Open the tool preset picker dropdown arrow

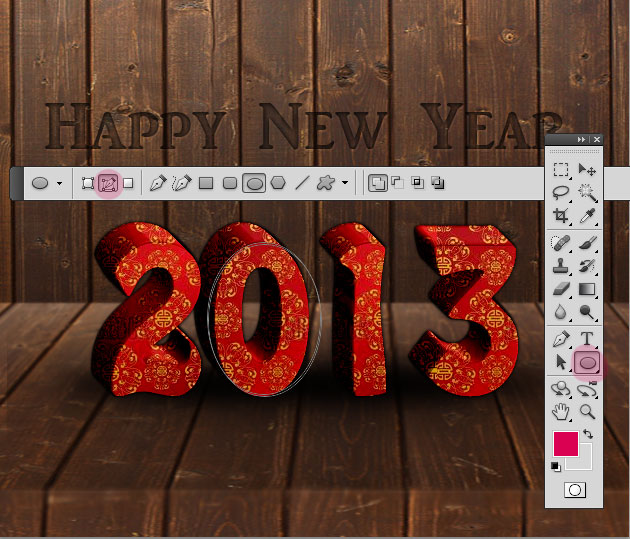click(60, 184)
